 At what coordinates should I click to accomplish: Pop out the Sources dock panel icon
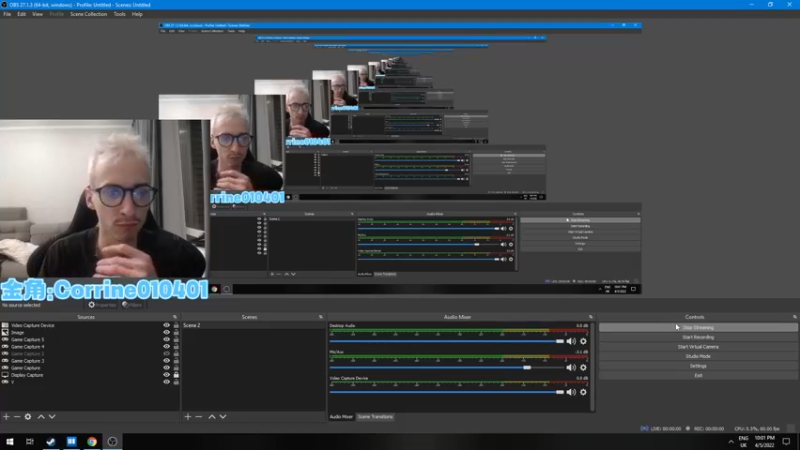pyautogui.click(x=175, y=317)
